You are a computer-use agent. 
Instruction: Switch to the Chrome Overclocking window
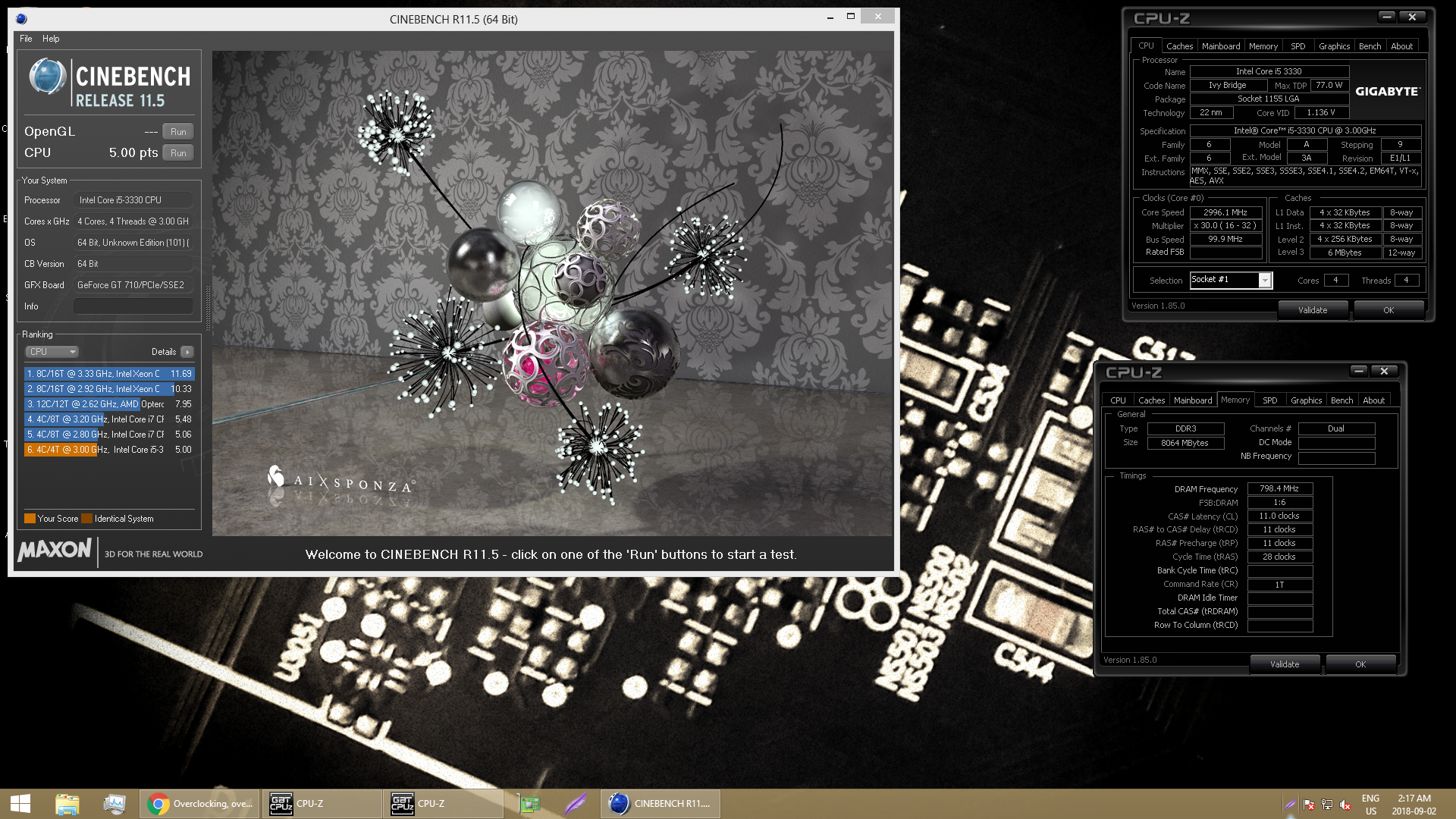coord(200,804)
